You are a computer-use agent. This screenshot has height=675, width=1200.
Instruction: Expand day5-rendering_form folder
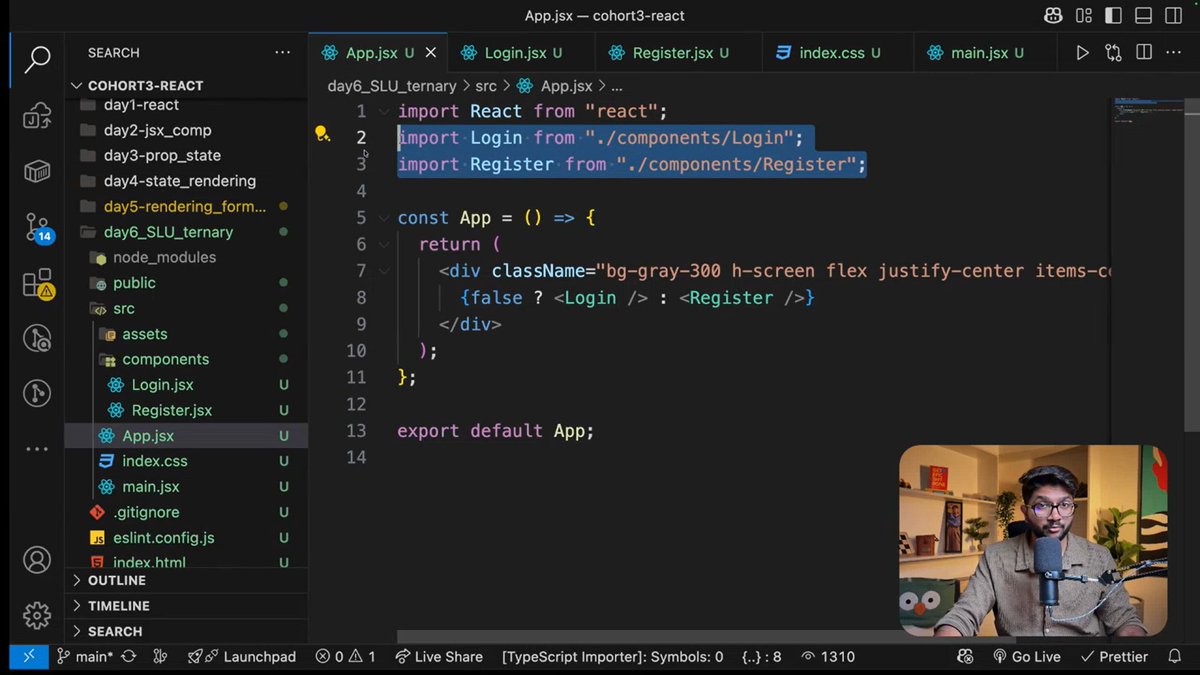click(x=185, y=206)
